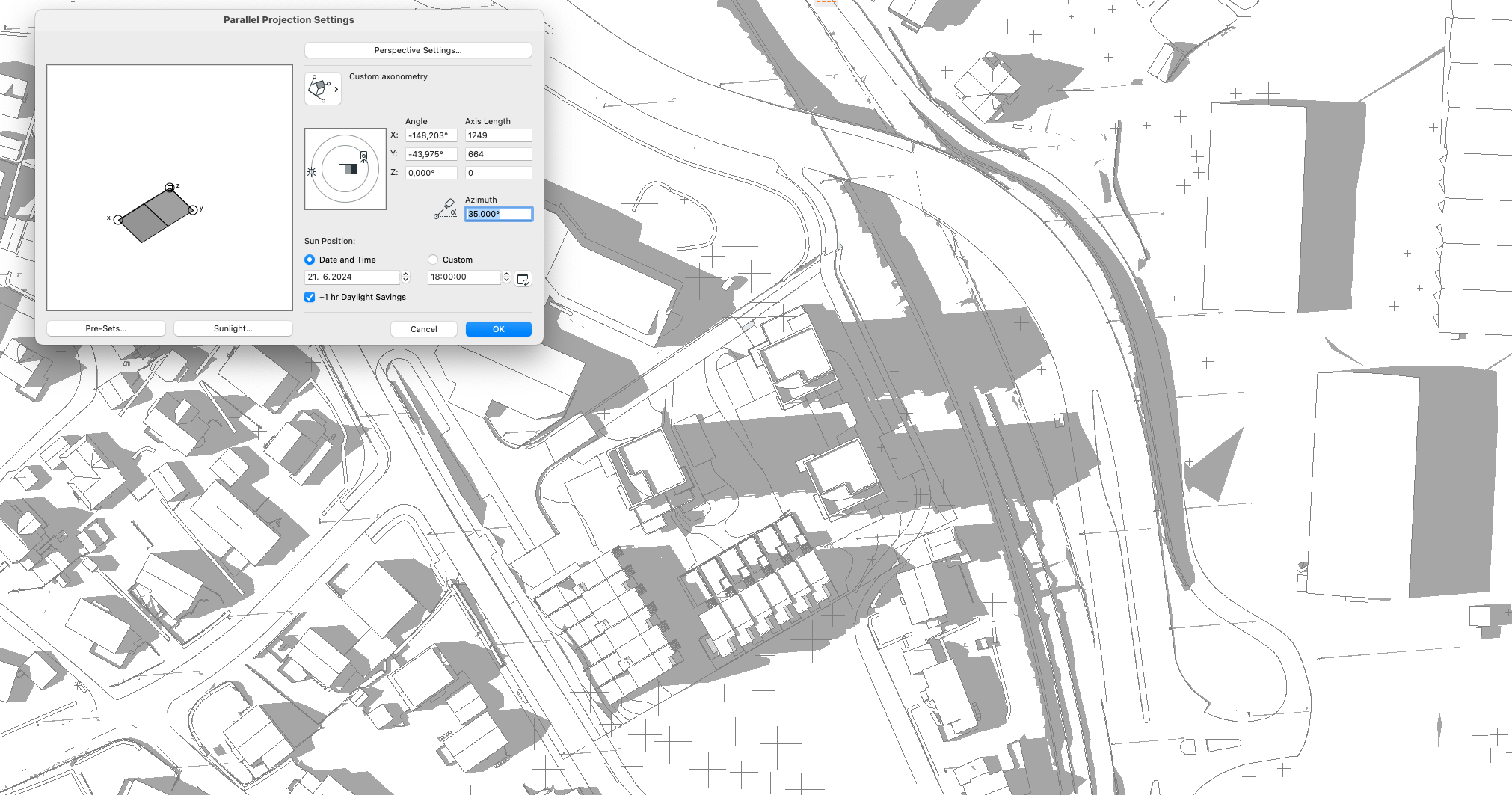Confirm with the OK button
This screenshot has width=1512, height=795.
tap(498, 329)
